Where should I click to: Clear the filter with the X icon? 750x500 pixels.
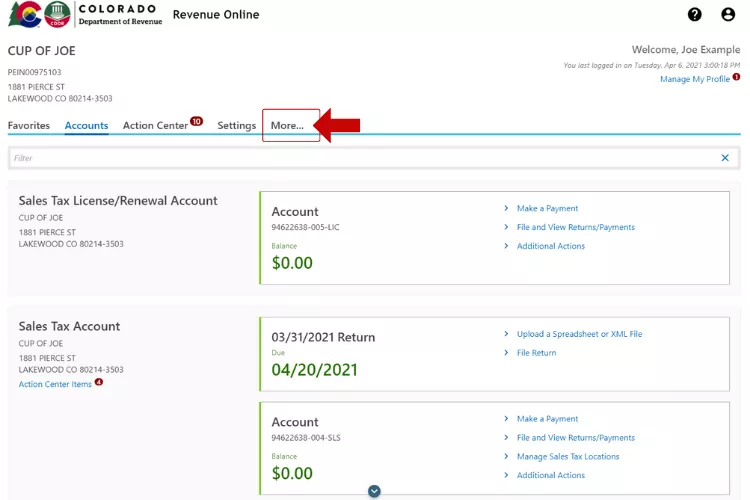coord(725,158)
